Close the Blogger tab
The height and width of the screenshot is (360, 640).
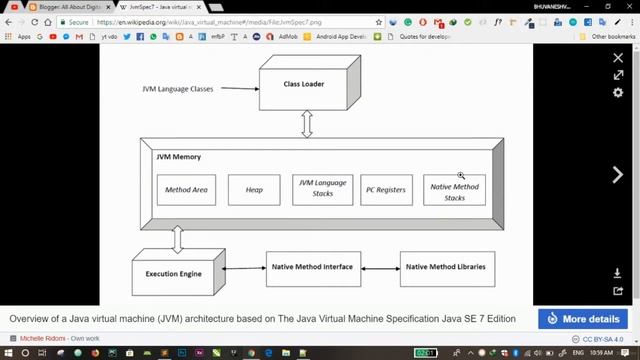point(108,7)
